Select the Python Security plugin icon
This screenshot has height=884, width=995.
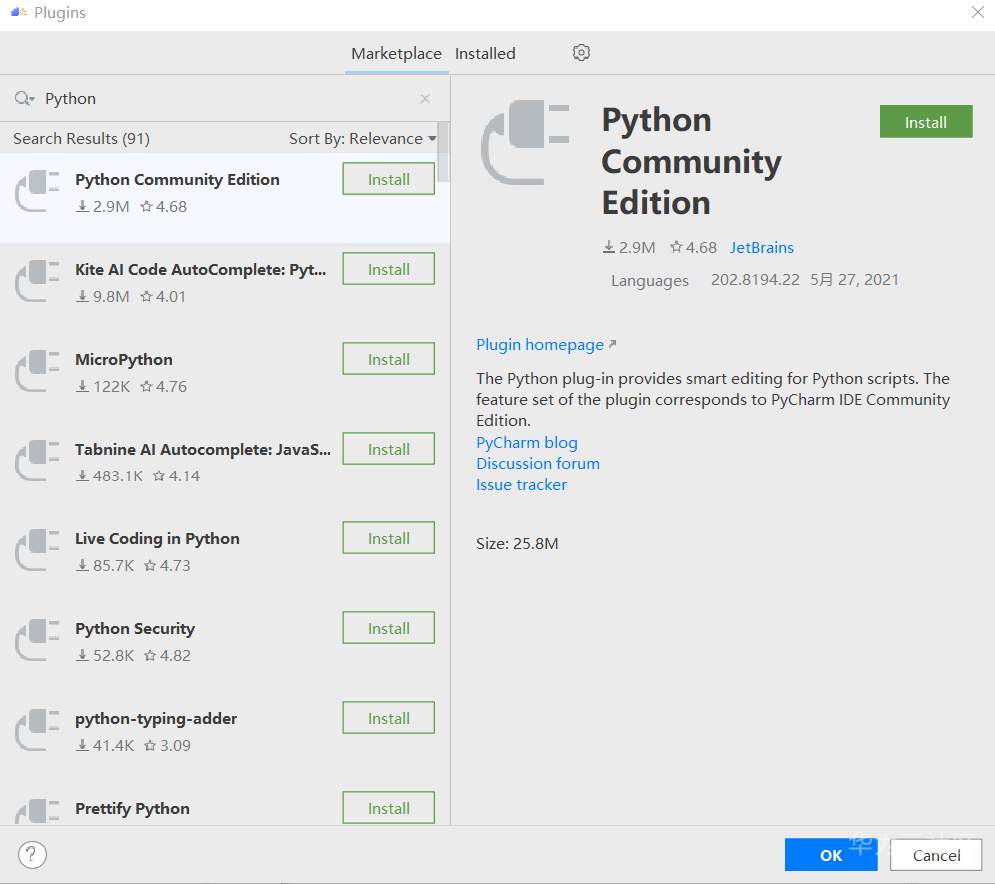pos(38,641)
